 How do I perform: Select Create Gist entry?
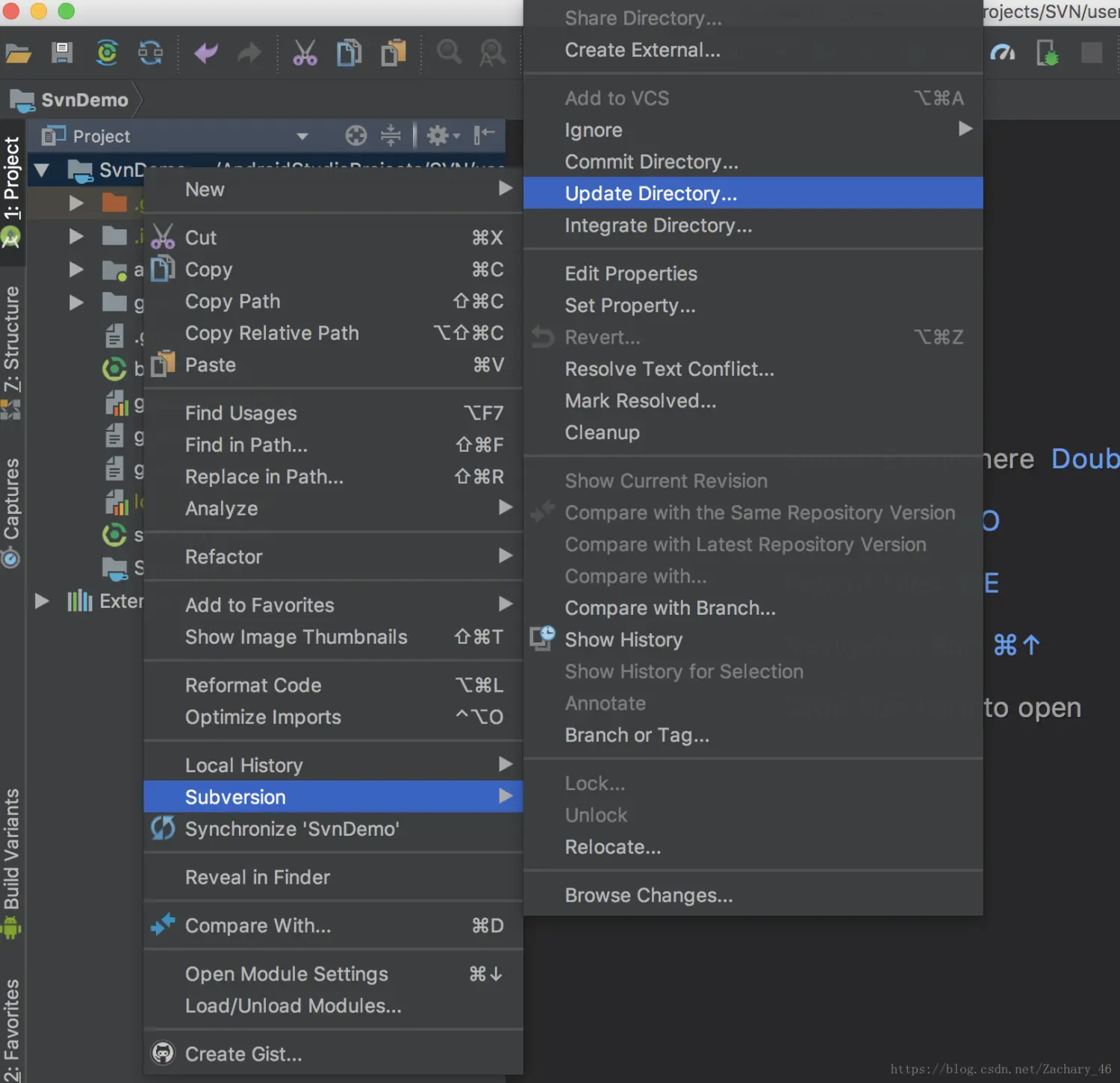click(333, 1054)
